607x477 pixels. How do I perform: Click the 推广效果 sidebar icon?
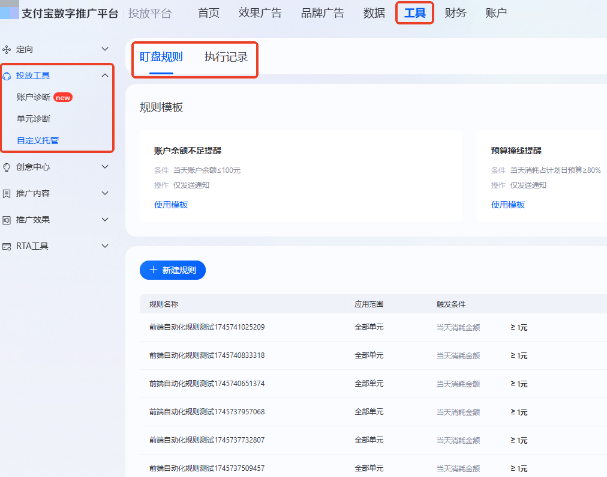tap(7, 220)
